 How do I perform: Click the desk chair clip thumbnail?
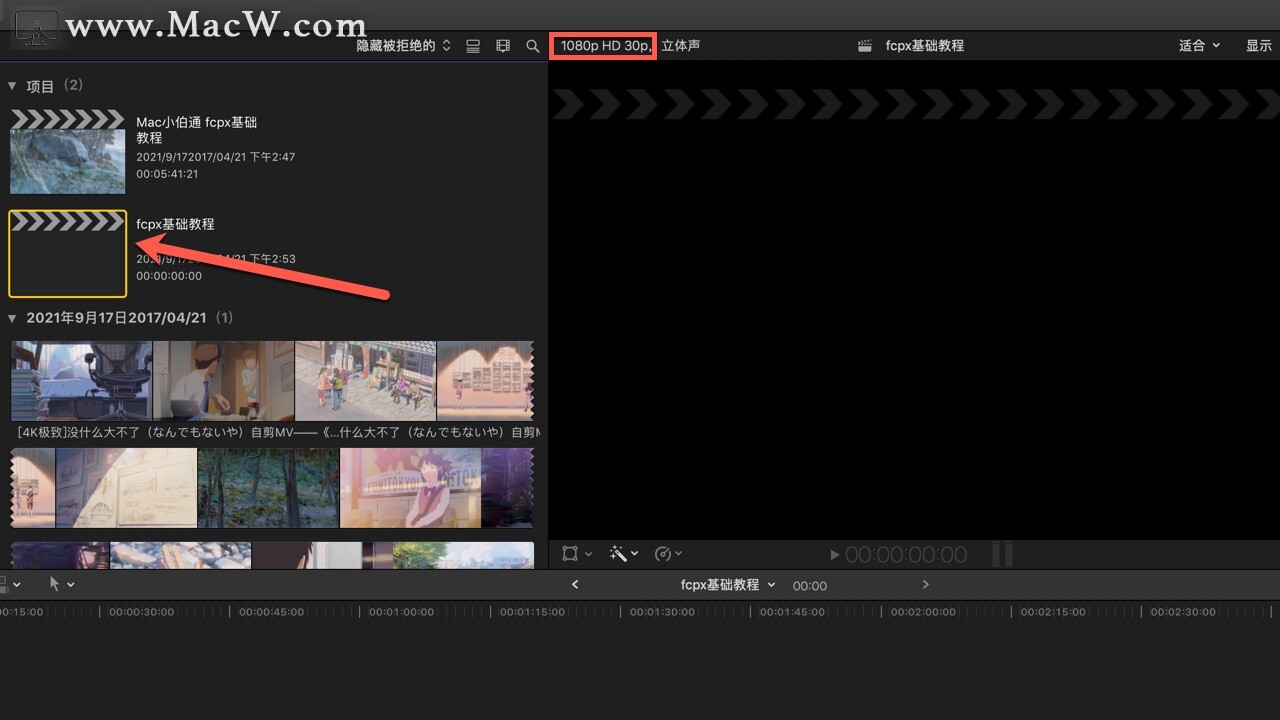tap(82, 381)
